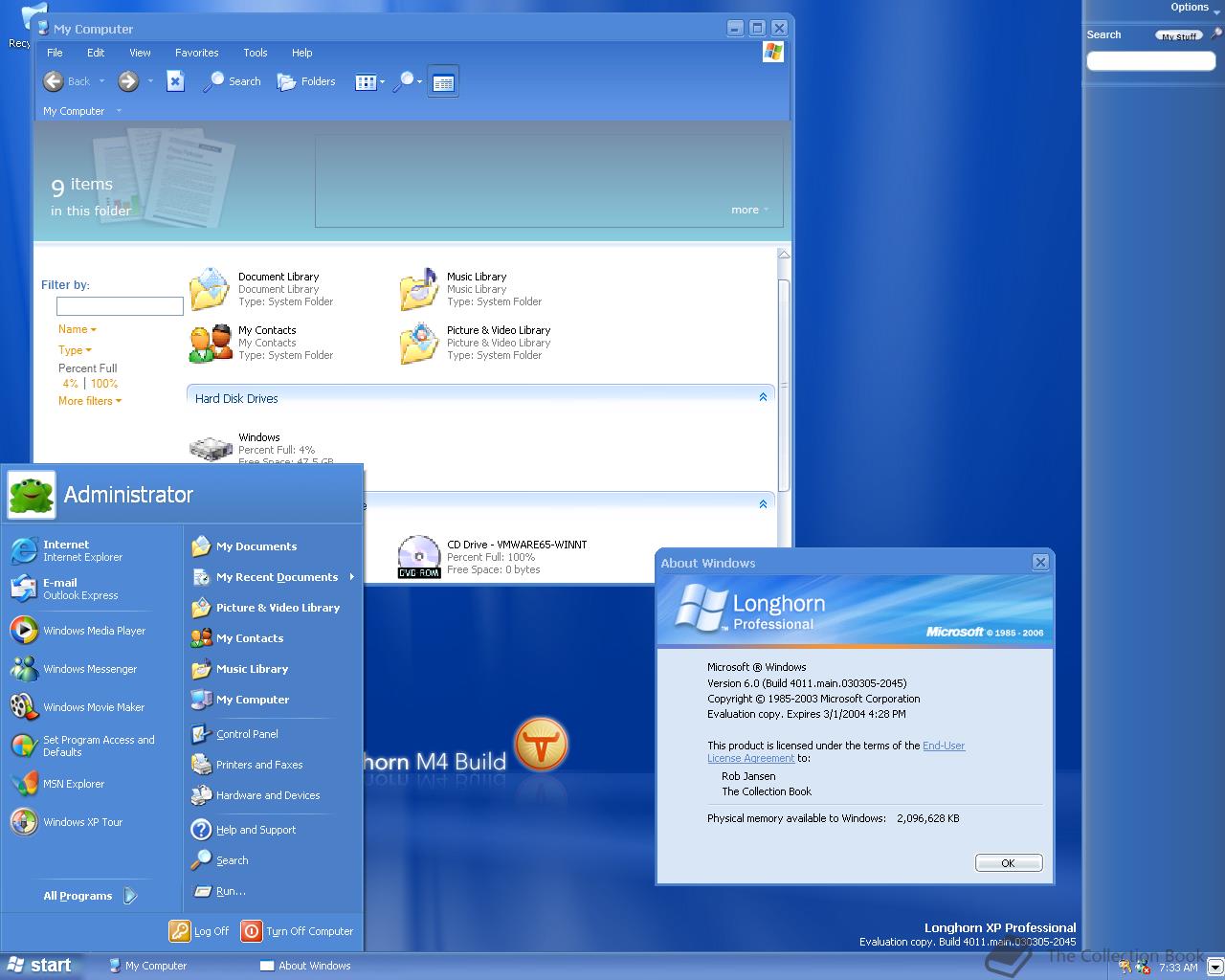Click the blue X stop icon in toolbar

(x=175, y=81)
